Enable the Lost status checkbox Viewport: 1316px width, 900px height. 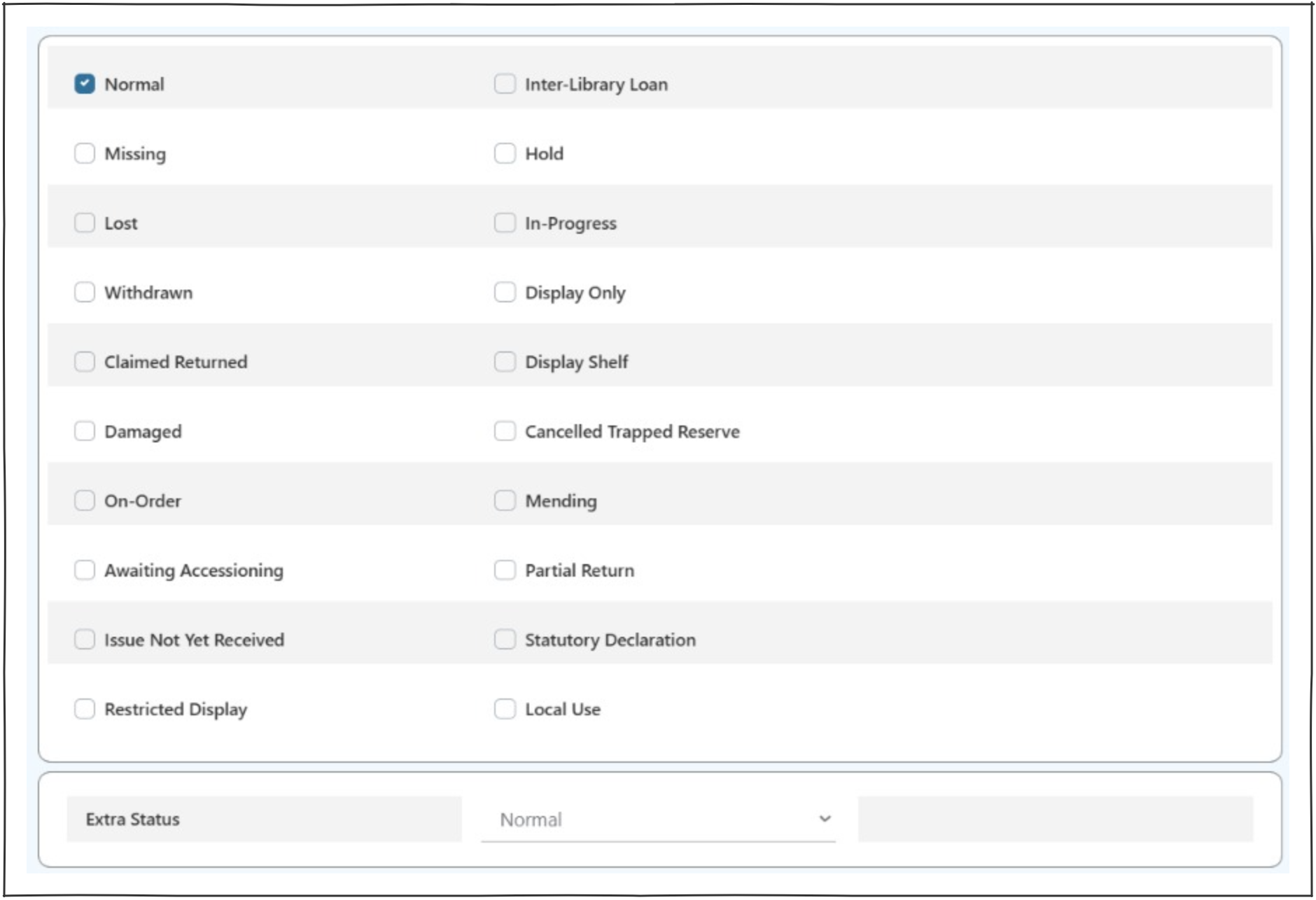click(85, 223)
